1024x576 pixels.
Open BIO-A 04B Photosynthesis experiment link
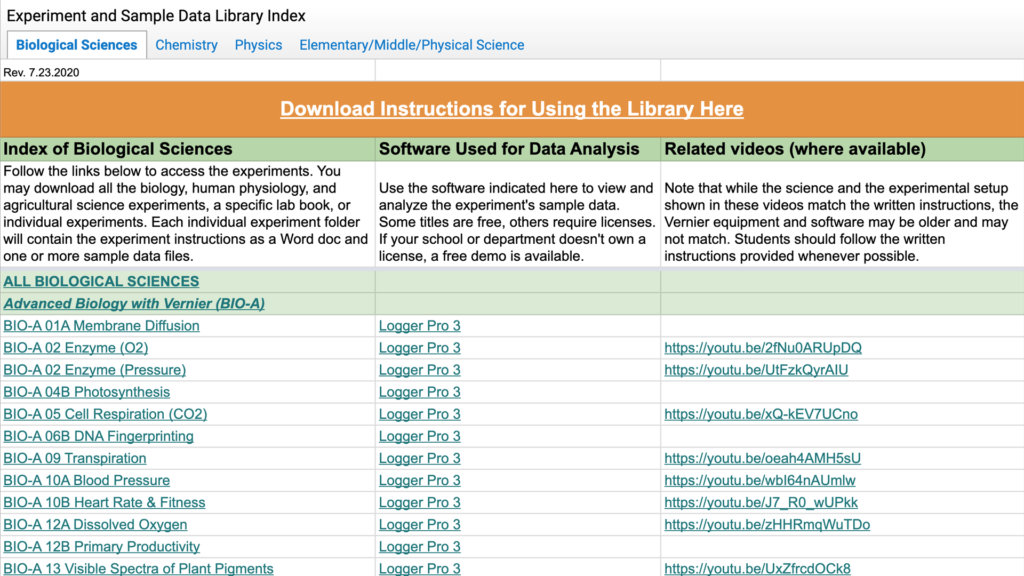(x=86, y=392)
